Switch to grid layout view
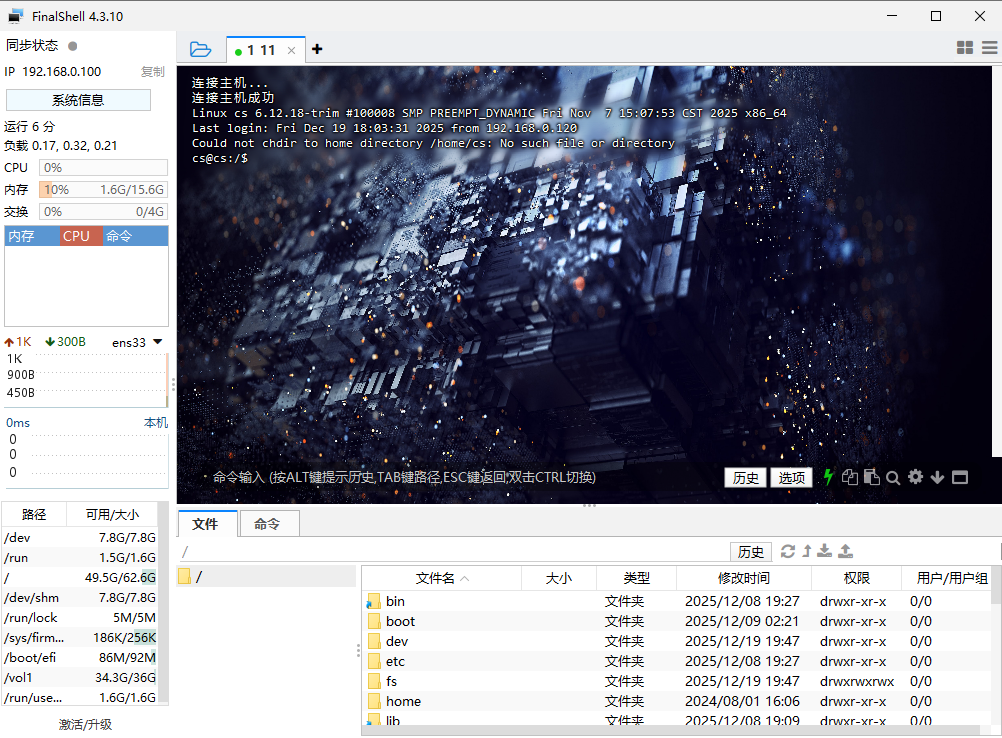 click(965, 48)
